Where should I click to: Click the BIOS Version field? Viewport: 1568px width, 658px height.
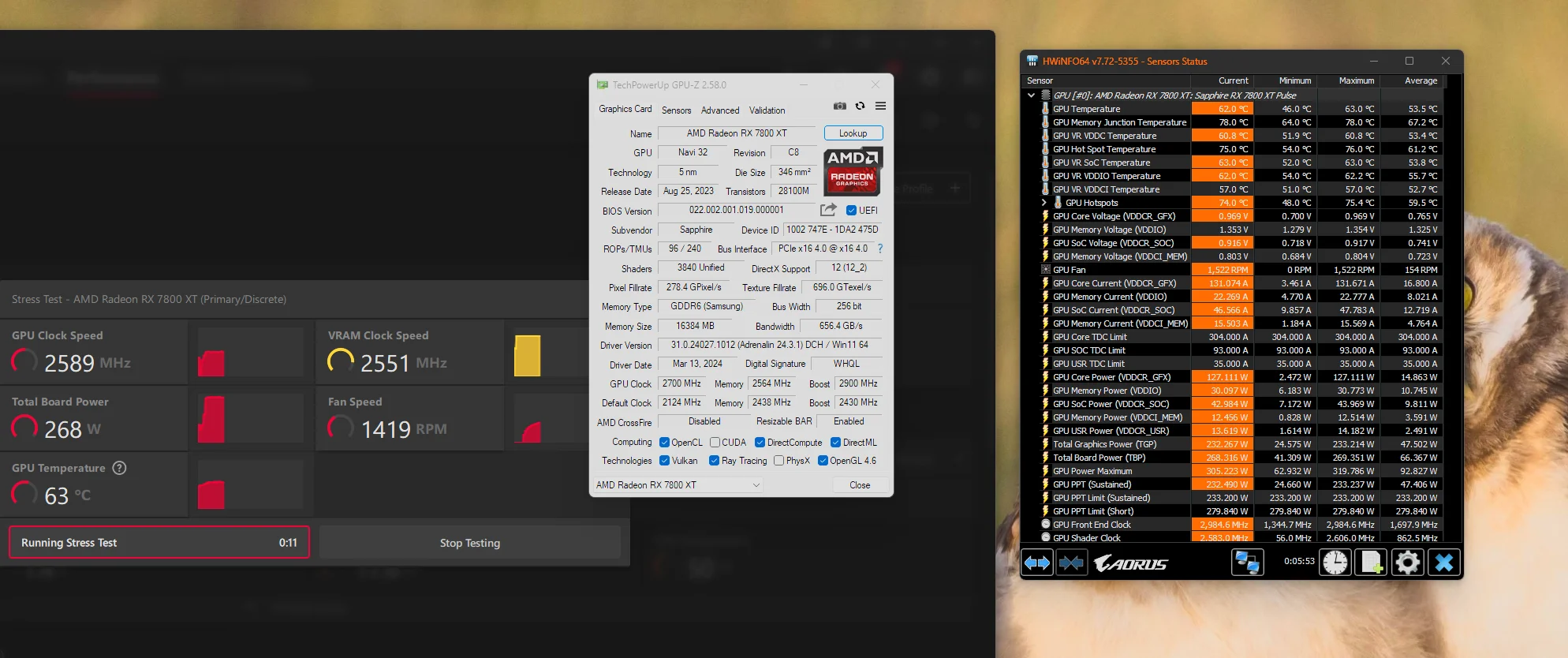coord(737,211)
